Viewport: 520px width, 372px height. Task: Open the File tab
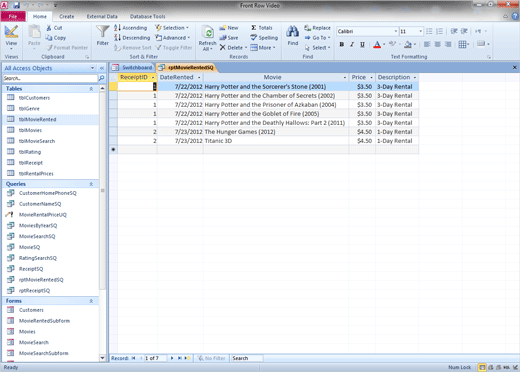[x=13, y=16]
